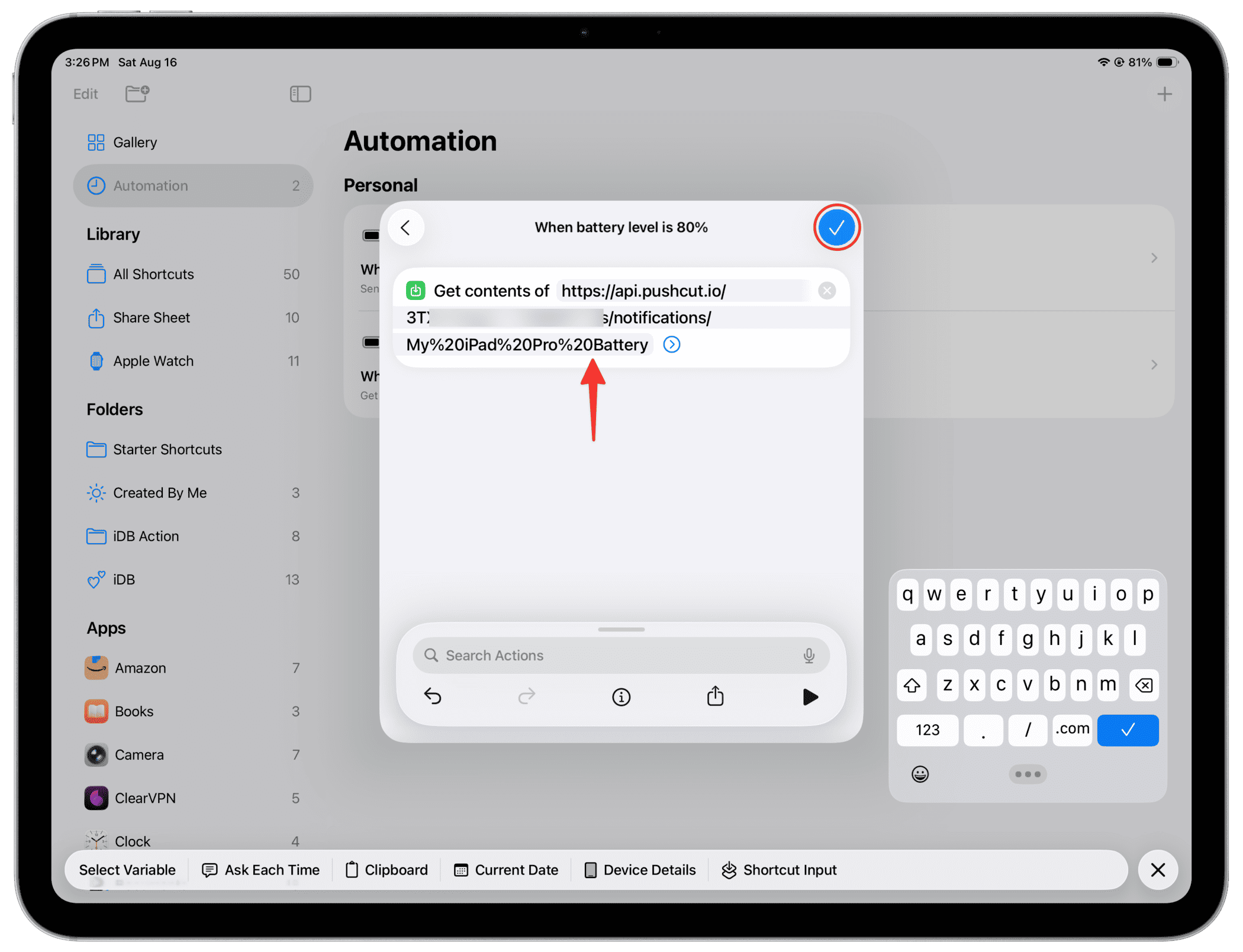The image size is (1243, 952).
Task: Open iDB Action folder
Action: click(x=193, y=536)
